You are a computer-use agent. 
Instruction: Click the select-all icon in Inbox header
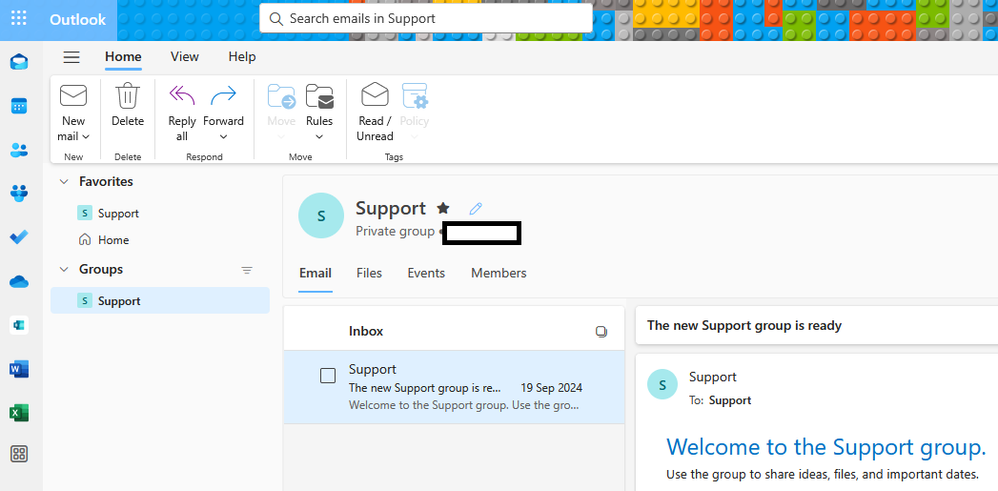[601, 331]
